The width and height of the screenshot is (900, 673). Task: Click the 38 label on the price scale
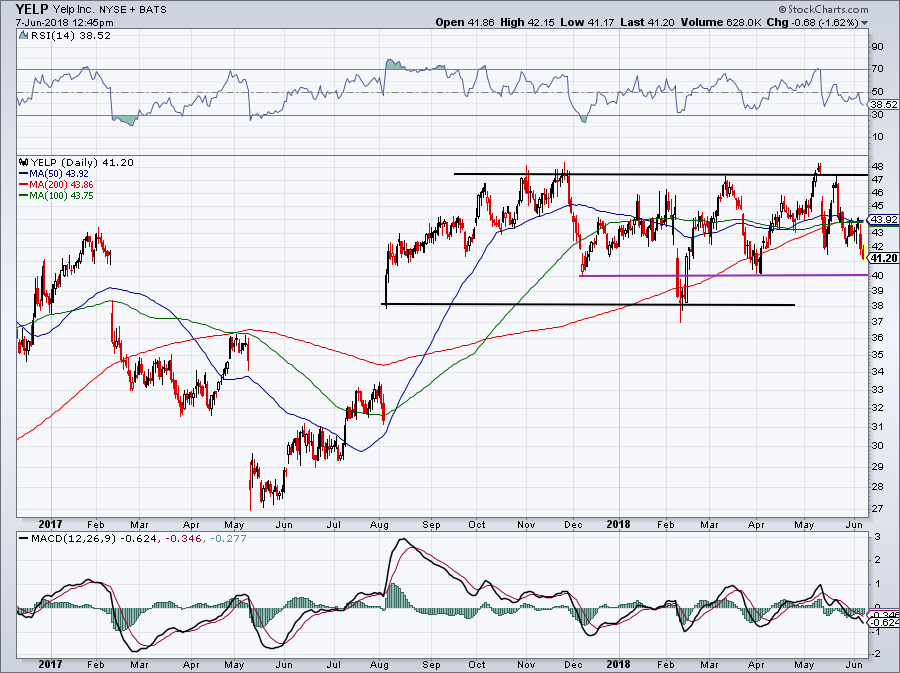coord(878,306)
